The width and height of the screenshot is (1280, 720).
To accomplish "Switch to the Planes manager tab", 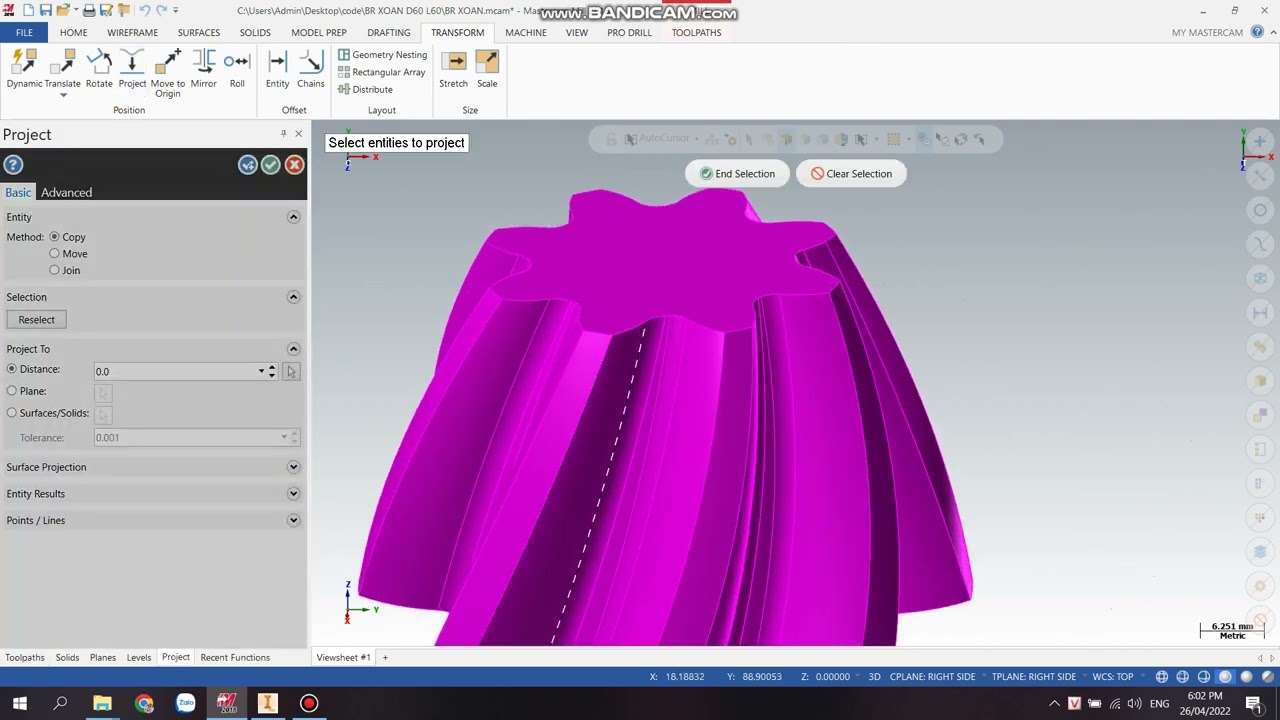I will [102, 657].
